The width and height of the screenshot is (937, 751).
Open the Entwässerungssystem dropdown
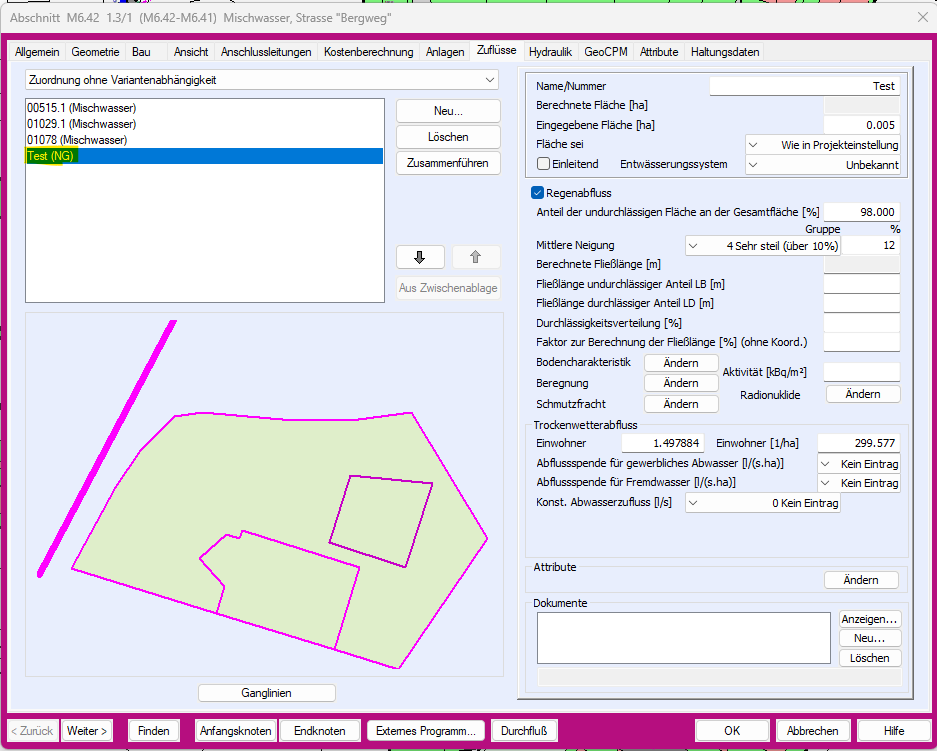(823, 164)
